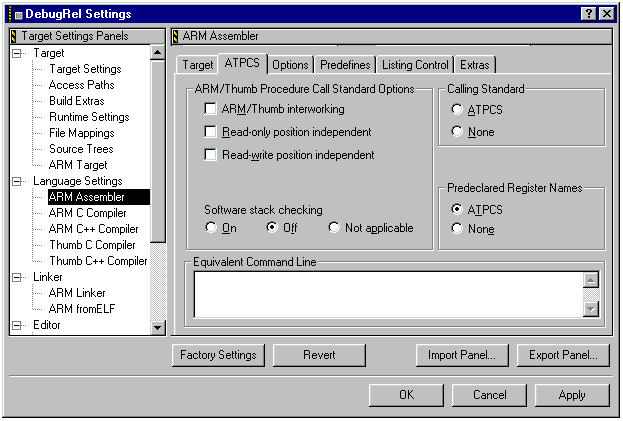Click Equivalent Command Line scroll-up arrow
623x421 pixels.
pyautogui.click(x=591, y=280)
